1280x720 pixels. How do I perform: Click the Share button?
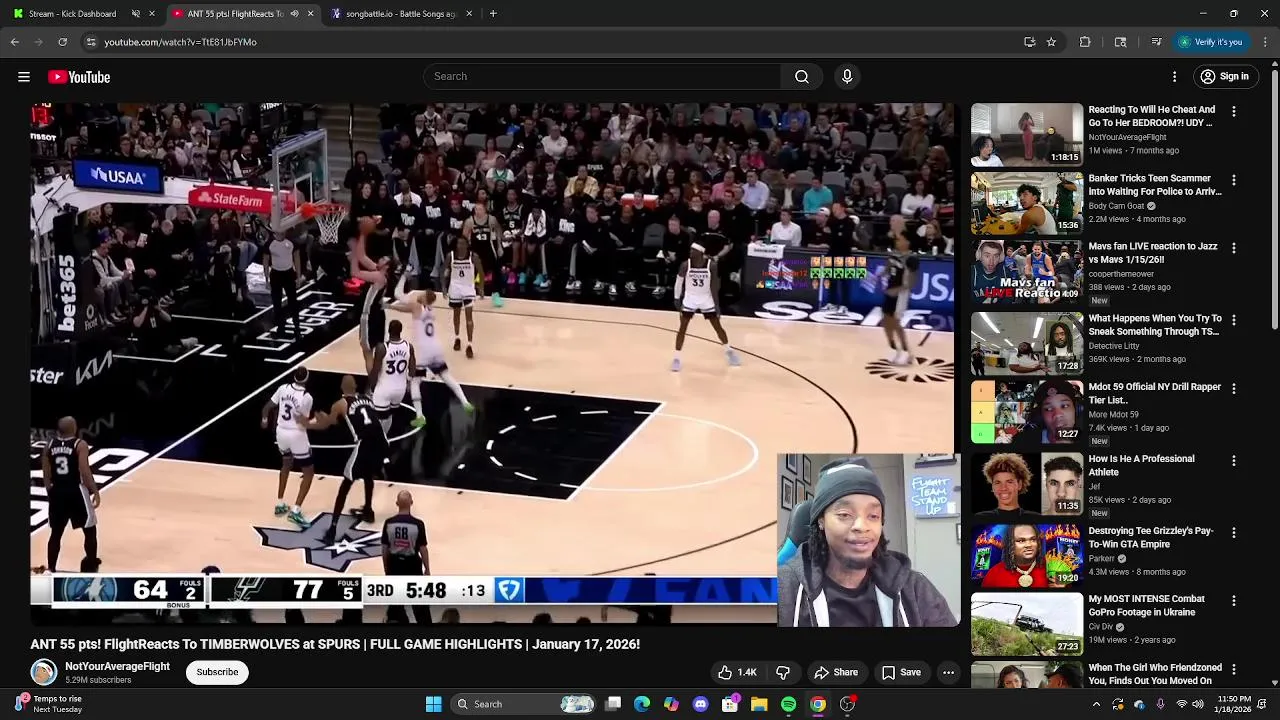pyautogui.click(x=836, y=673)
